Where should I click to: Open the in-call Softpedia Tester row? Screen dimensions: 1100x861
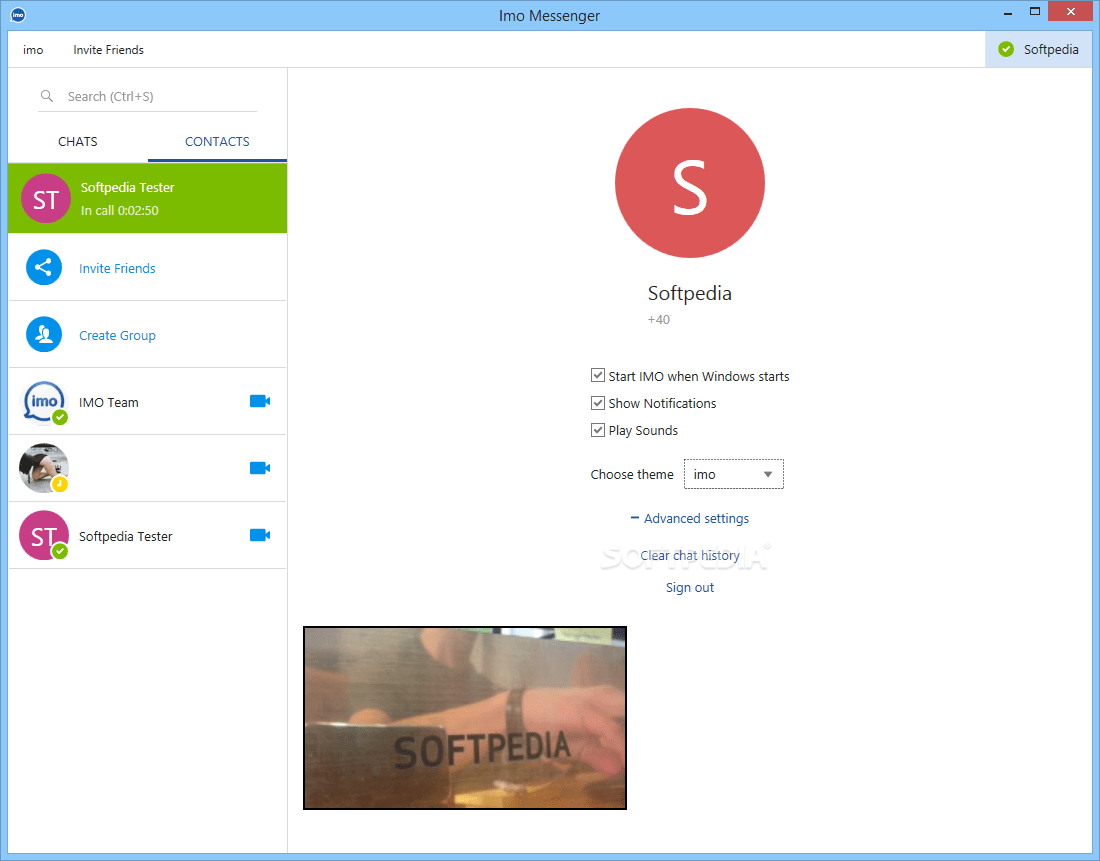(x=147, y=198)
